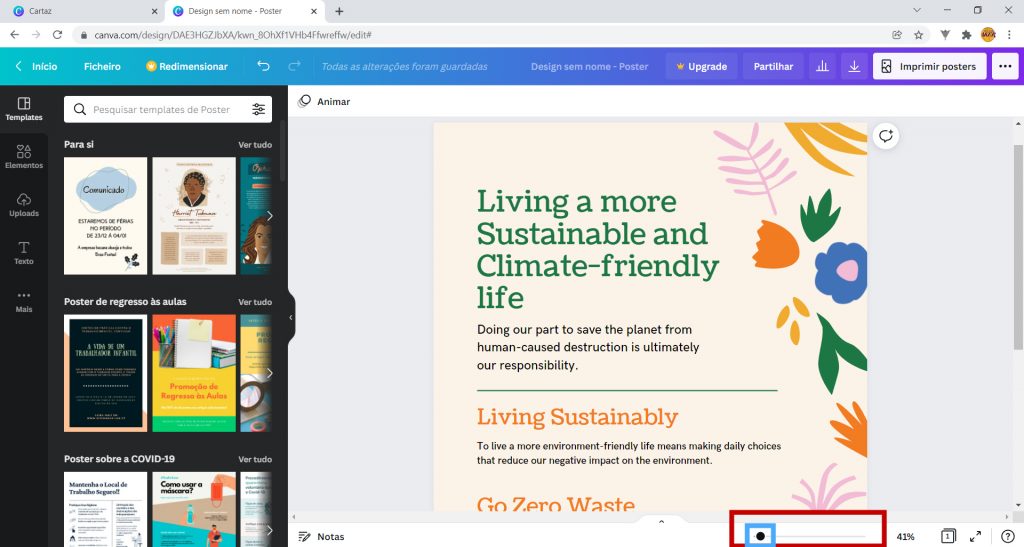This screenshot has width=1024, height=547.
Task: Open the Uploads side panel
Action: (x=24, y=205)
